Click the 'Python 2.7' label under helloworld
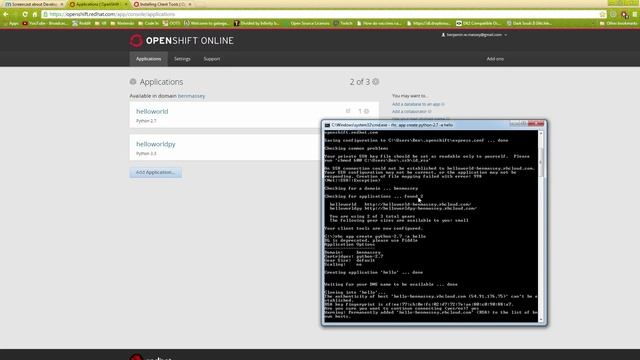Image resolution: width=640 pixels, height=360 pixels. click(146, 121)
